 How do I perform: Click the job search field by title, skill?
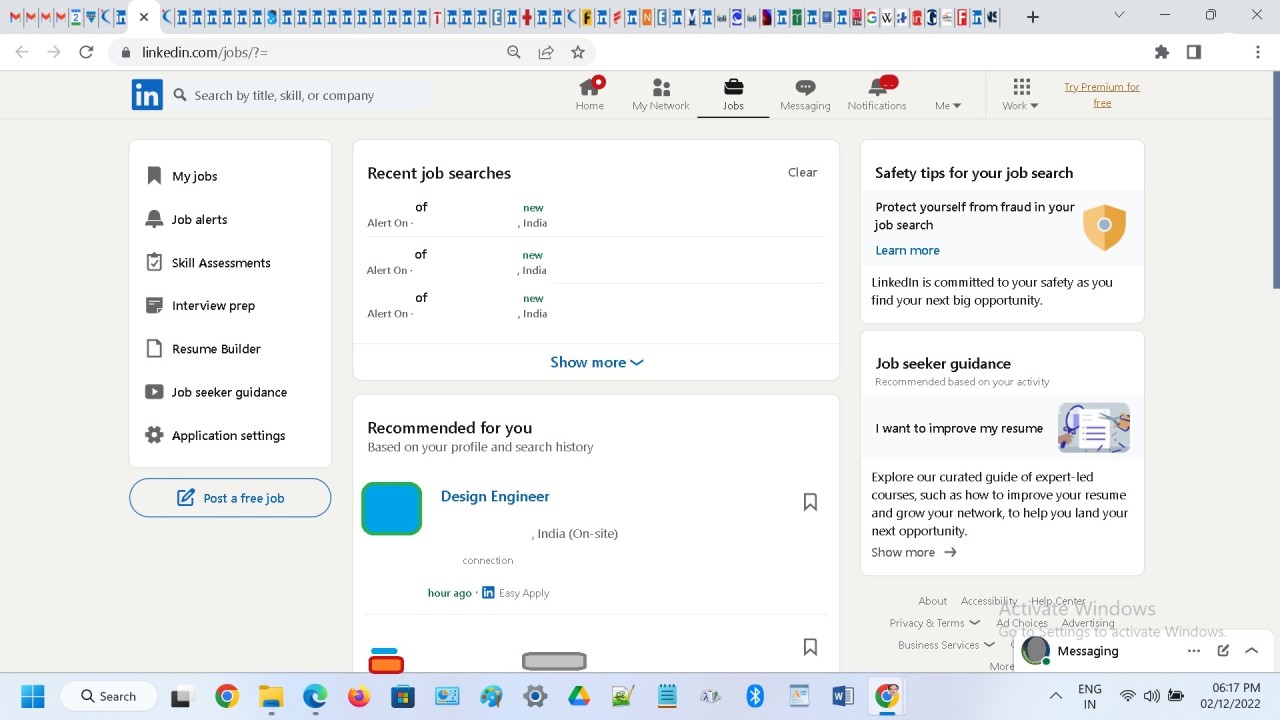pyautogui.click(x=300, y=95)
